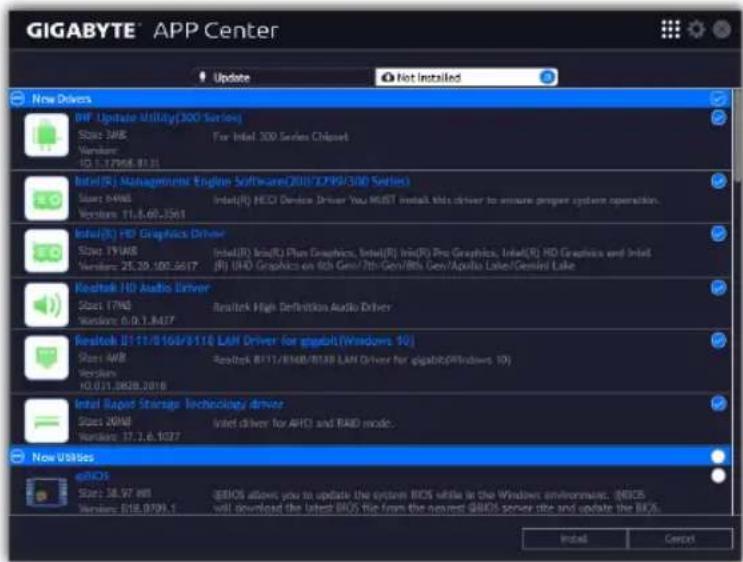Uncheck Intel Management Engine Software checkbox
The image size is (743, 562).
click(718, 181)
